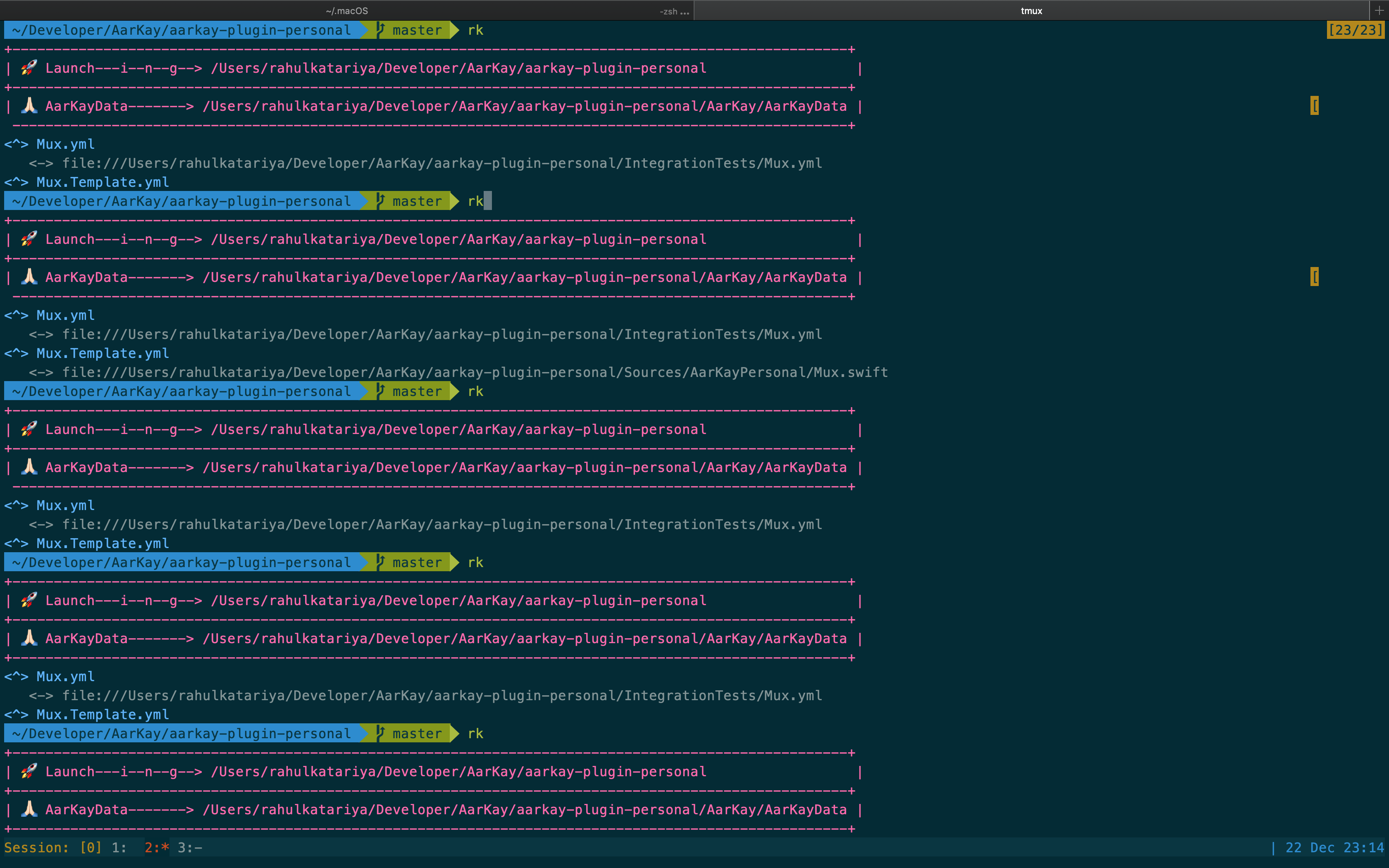Click the rocket emoji in the topmost Launching row
The image size is (1389, 868).
coord(29,68)
